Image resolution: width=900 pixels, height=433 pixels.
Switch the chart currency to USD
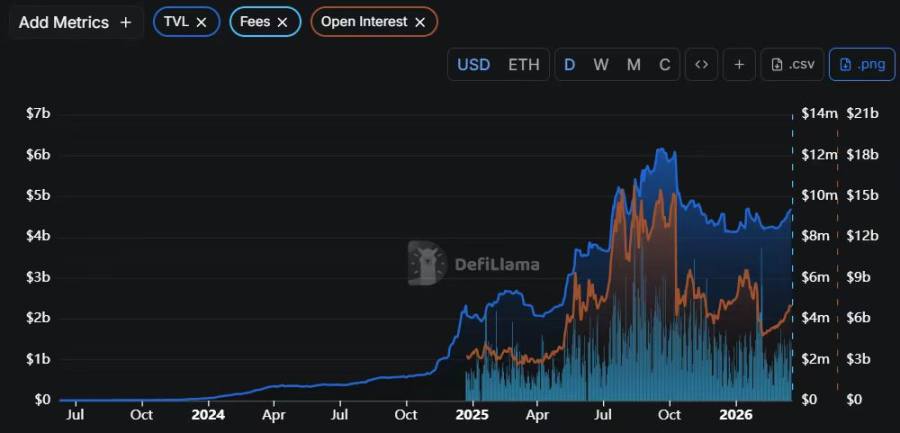coord(473,64)
